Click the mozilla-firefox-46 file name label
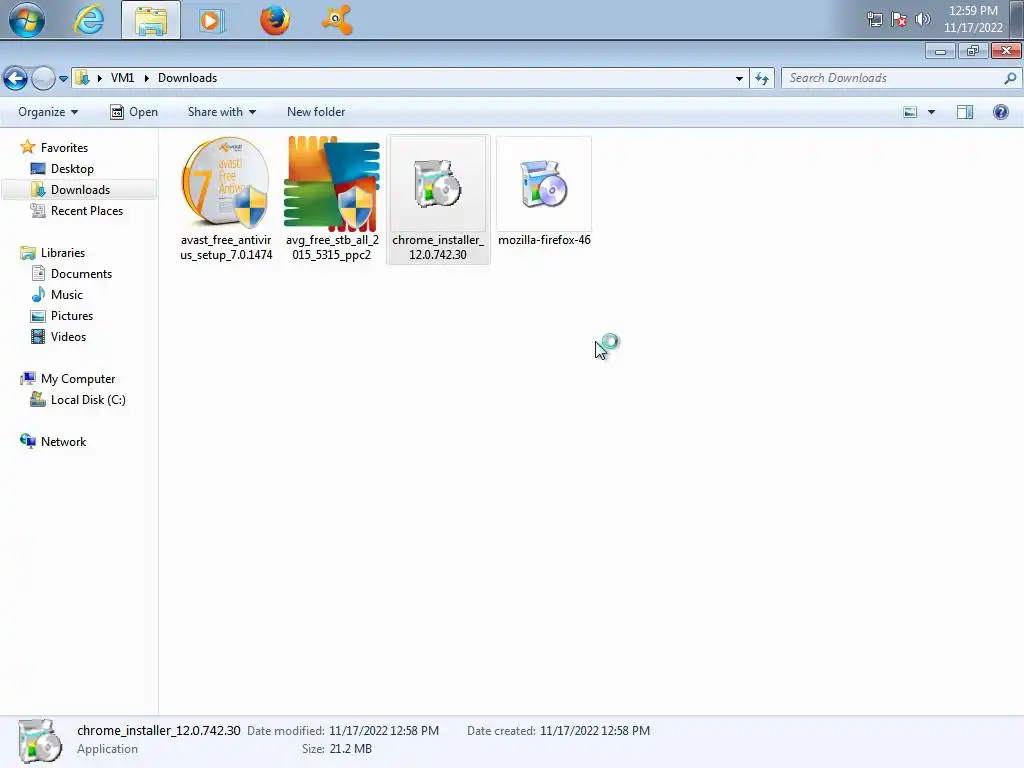The width and height of the screenshot is (1024, 768). [x=544, y=240]
